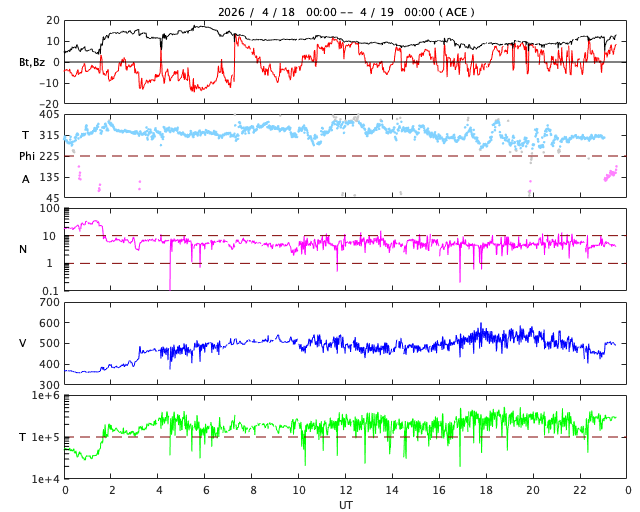
Task: Click the "1e+4" y-axis tick label
Action: [x=46, y=479]
